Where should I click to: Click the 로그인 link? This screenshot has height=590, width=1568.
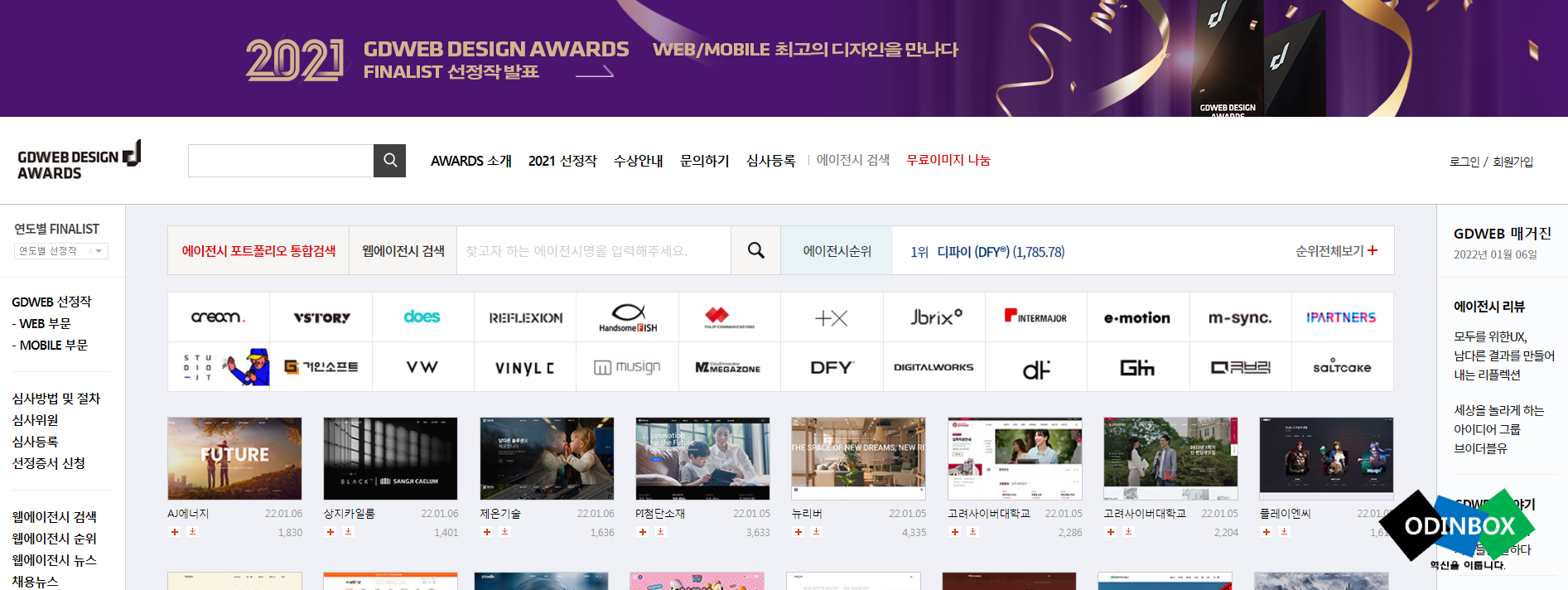pyautogui.click(x=1464, y=162)
